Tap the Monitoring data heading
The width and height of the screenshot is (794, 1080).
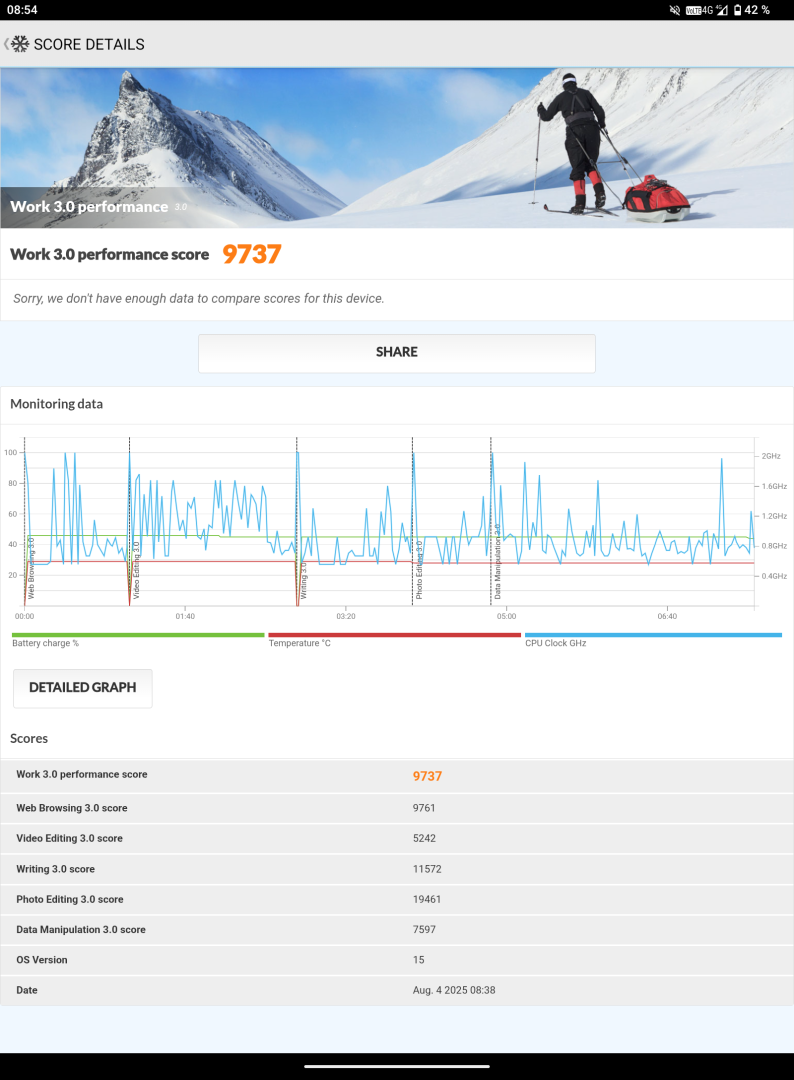pos(56,404)
